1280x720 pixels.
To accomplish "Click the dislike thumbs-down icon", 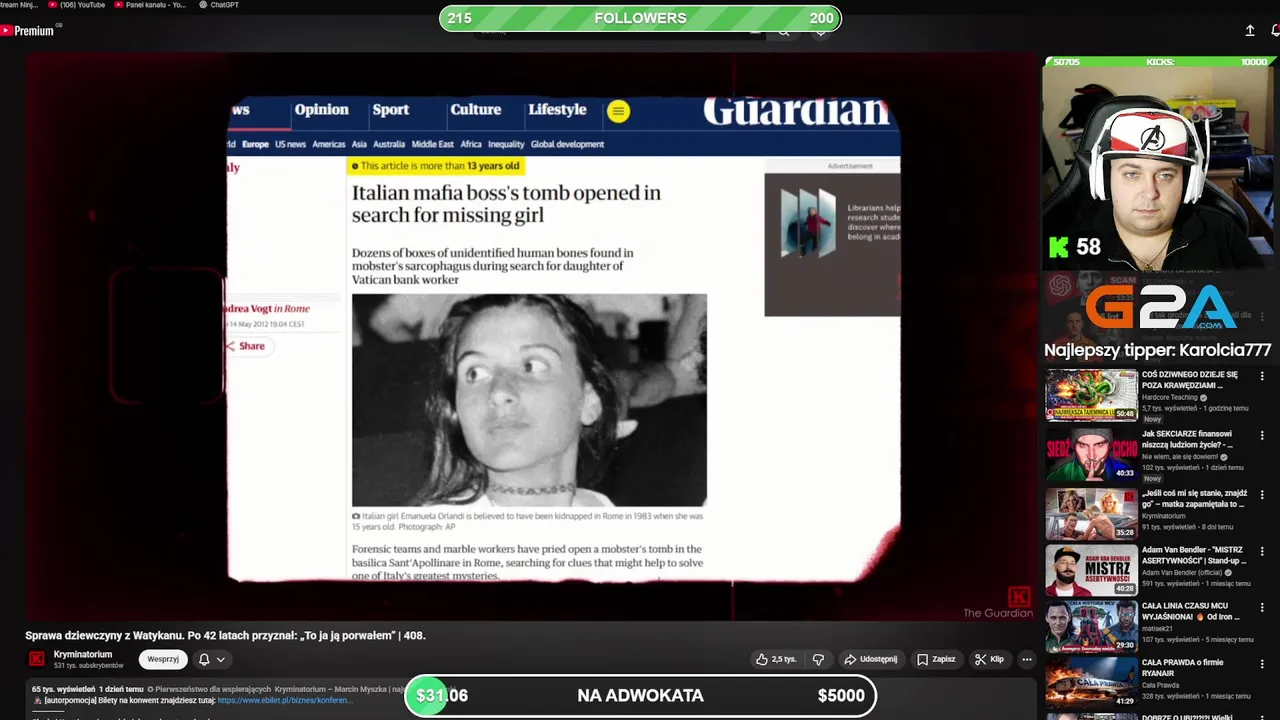I will 818,659.
